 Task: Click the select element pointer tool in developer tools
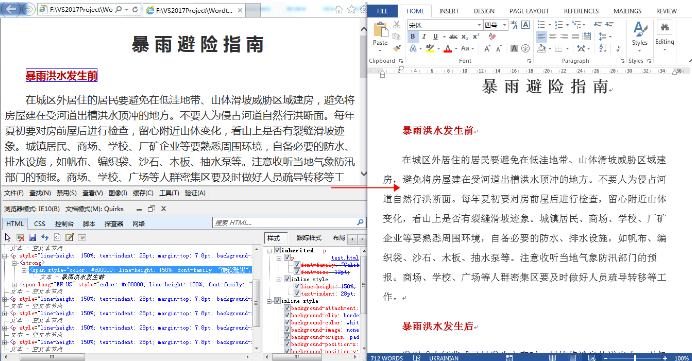8,237
